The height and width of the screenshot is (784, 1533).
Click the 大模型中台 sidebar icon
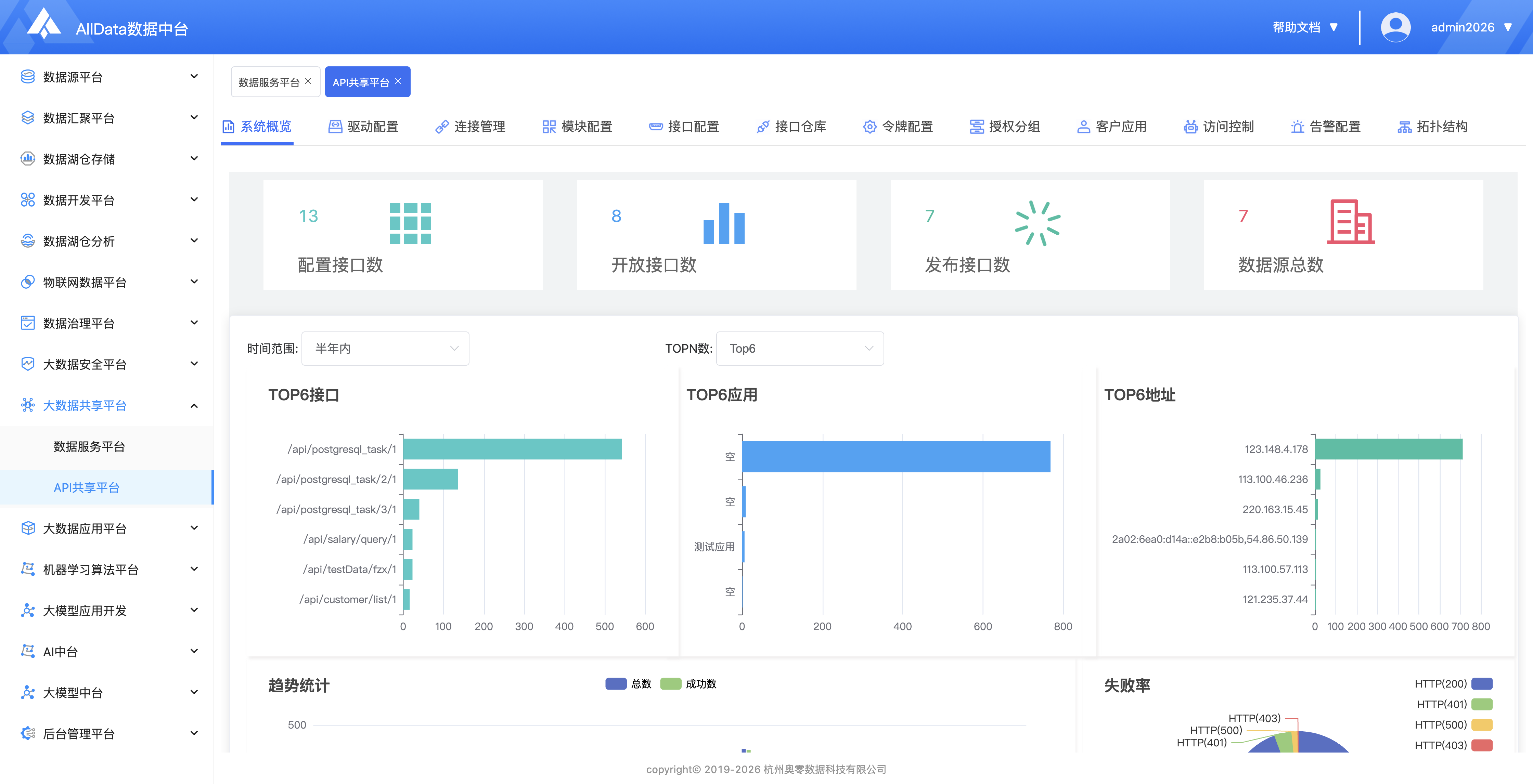tap(27, 692)
